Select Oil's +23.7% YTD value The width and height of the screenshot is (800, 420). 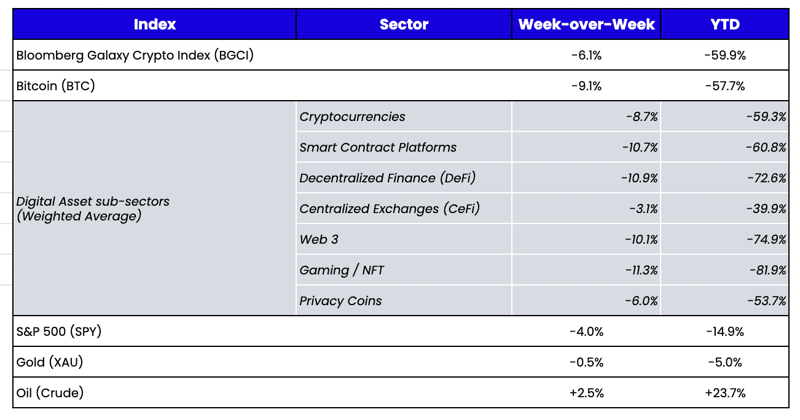pos(725,393)
